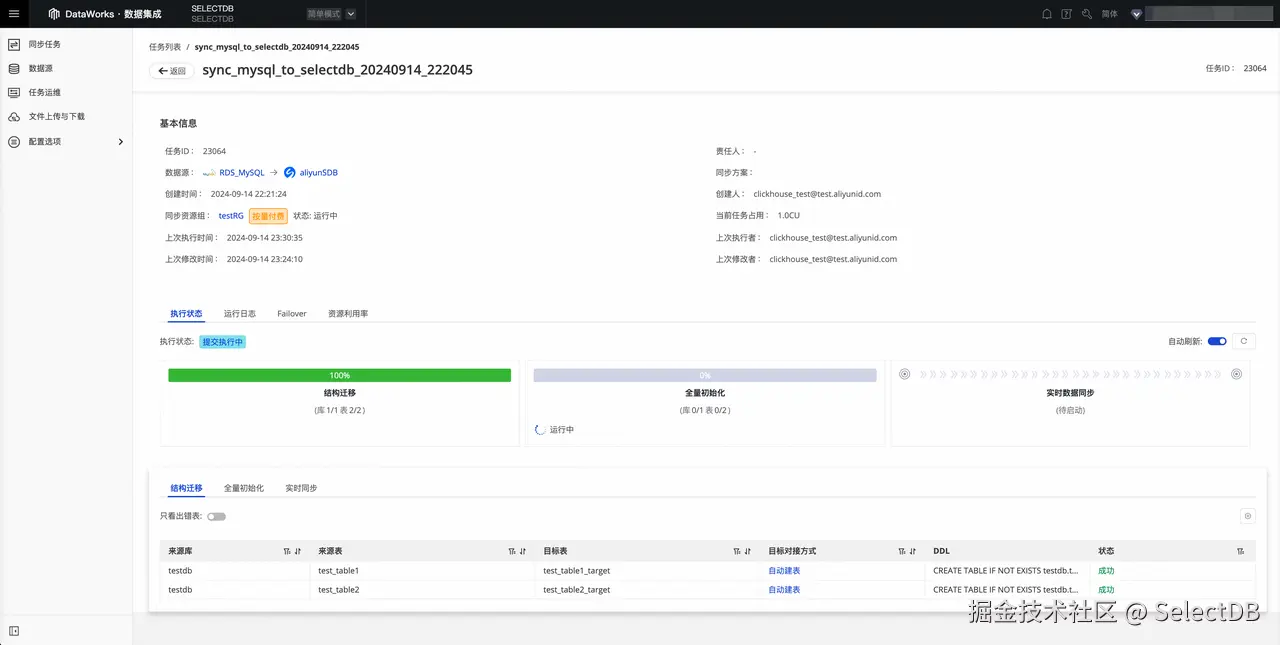This screenshot has width=1280, height=645.
Task: Open the notification bell in the header
Action: pyautogui.click(x=1047, y=14)
